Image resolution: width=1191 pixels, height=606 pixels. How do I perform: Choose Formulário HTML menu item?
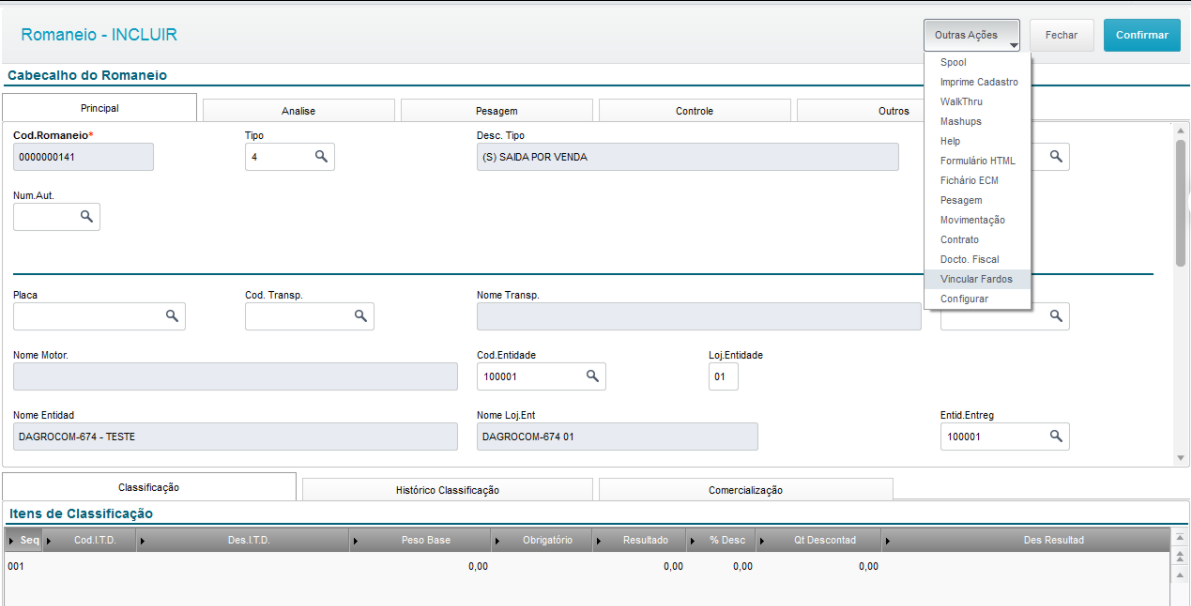pyautogui.click(x=977, y=161)
